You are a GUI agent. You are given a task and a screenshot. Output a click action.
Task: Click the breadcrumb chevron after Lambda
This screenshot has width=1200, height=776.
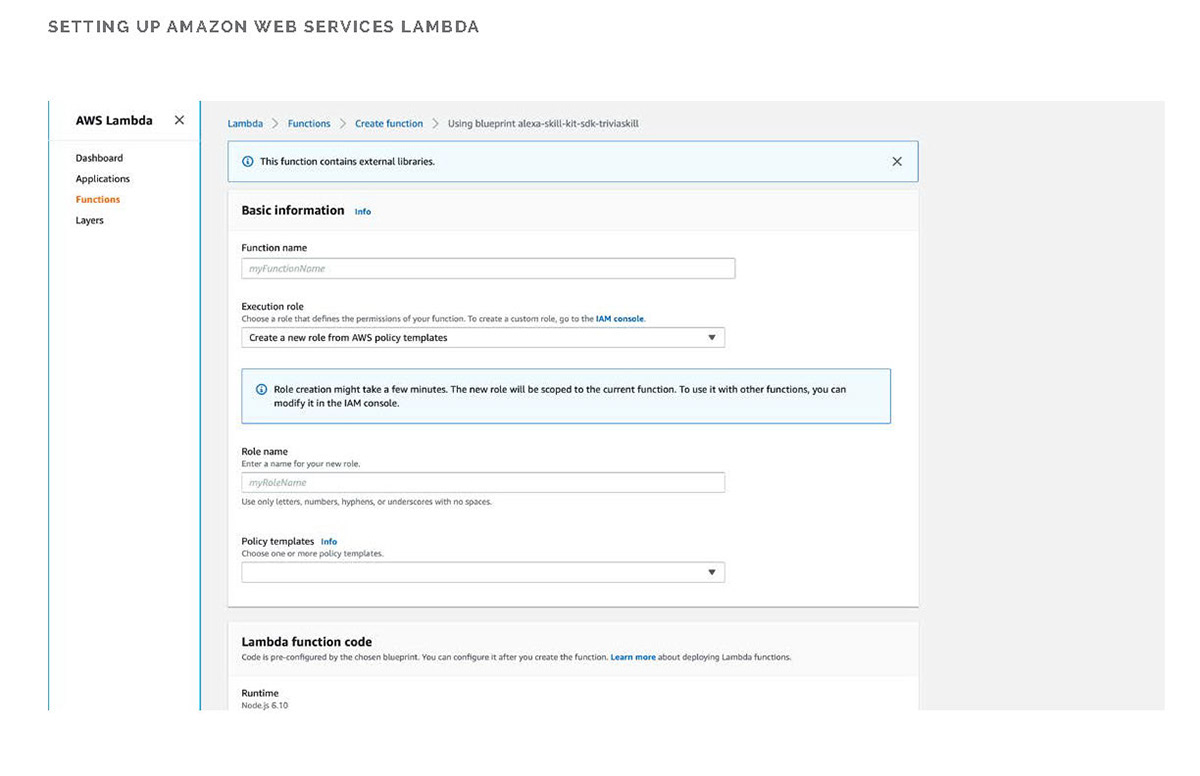click(x=275, y=124)
